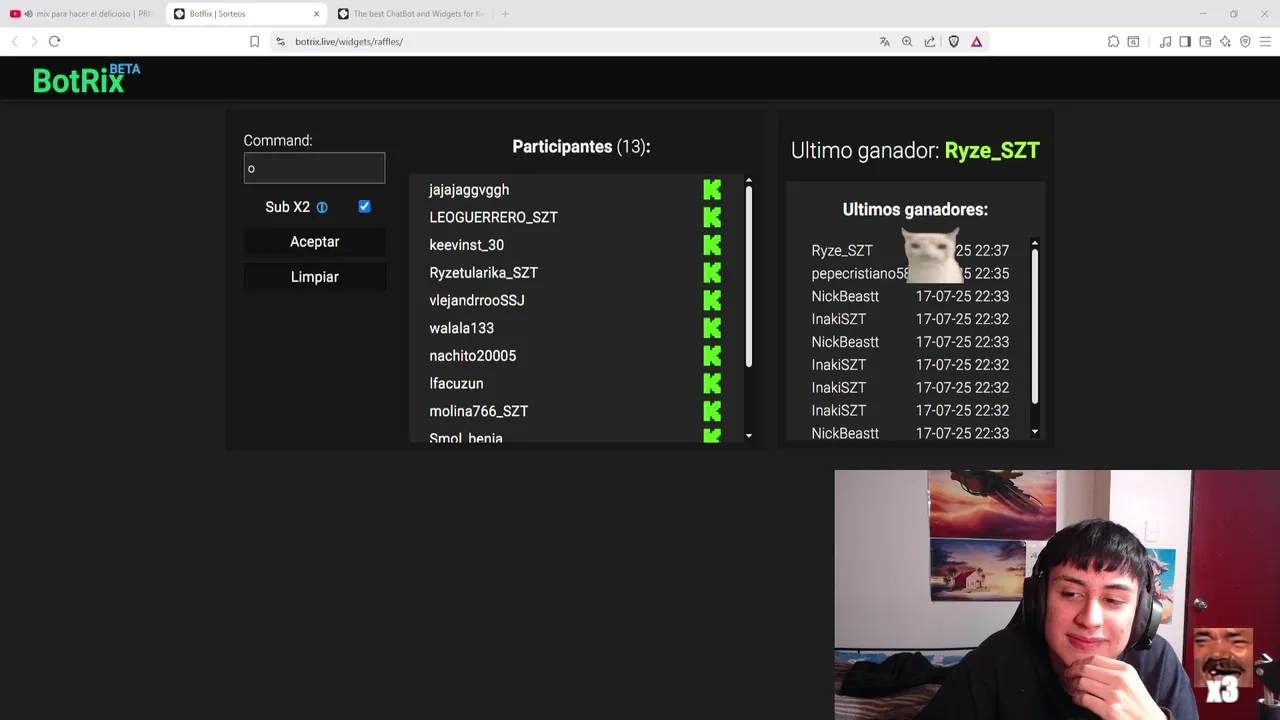This screenshot has width=1280, height=720.
Task: Select participant name lfacuzun
Action: click(x=456, y=383)
